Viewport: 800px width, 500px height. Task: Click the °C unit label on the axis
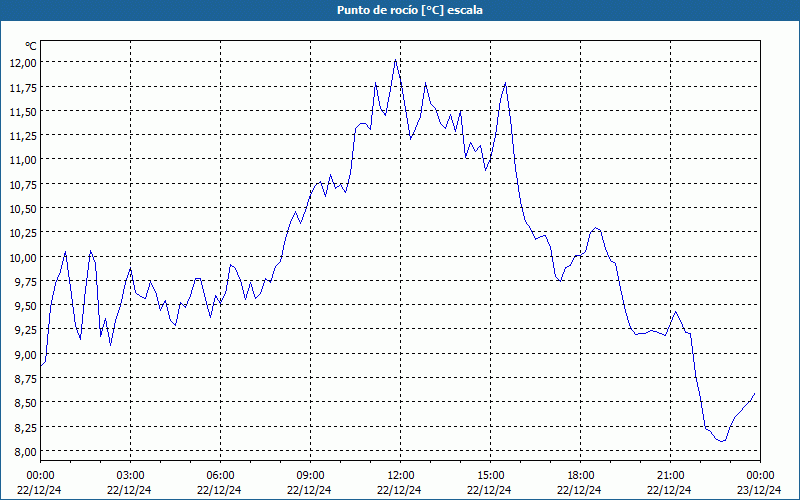(31, 46)
